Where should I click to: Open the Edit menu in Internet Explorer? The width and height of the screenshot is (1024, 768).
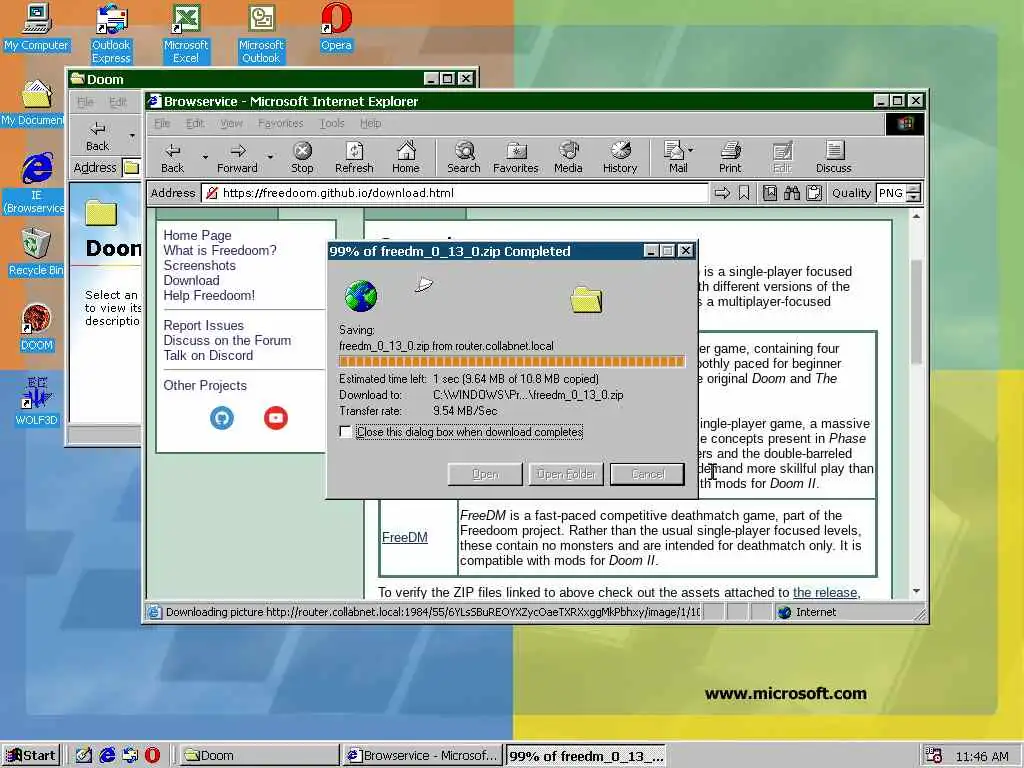click(195, 123)
